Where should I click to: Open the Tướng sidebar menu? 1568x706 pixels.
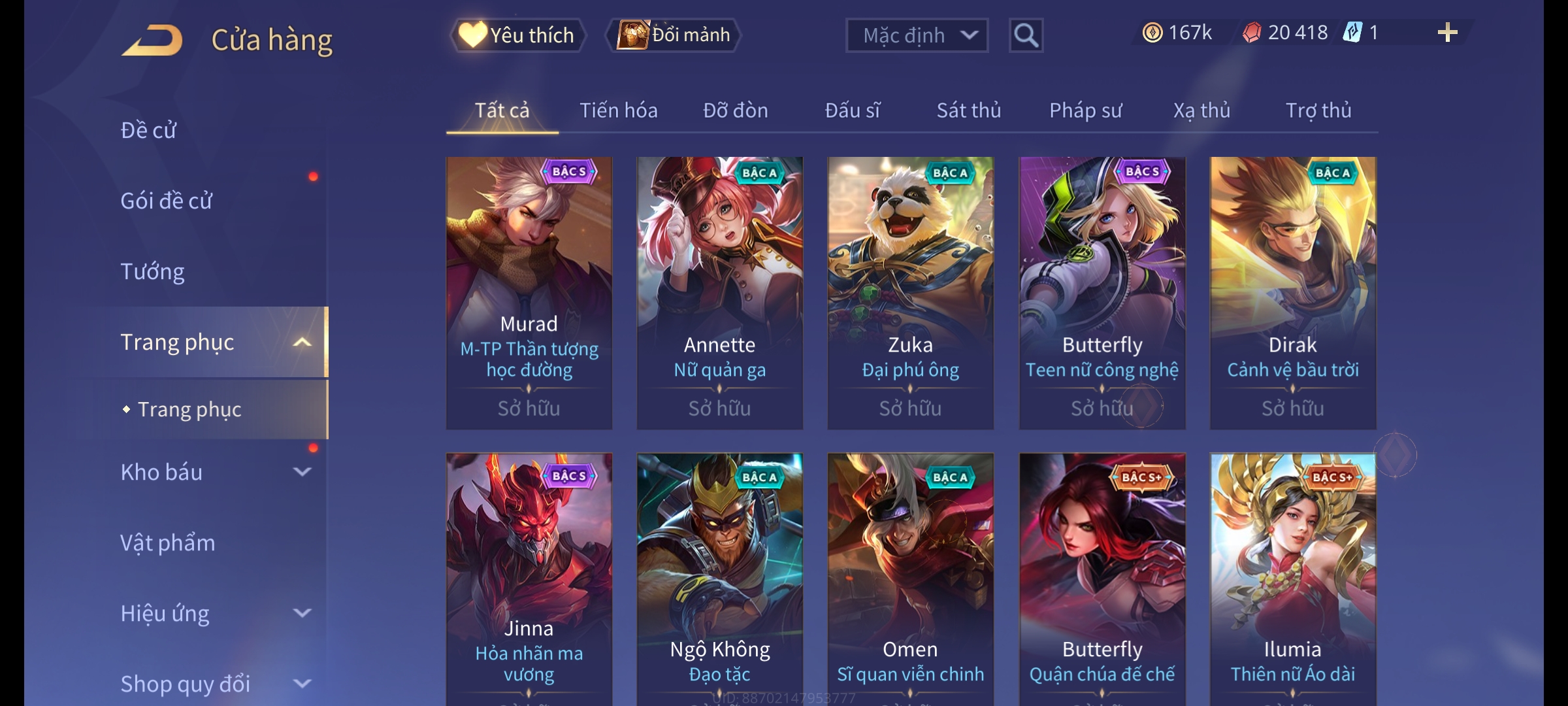point(153,271)
